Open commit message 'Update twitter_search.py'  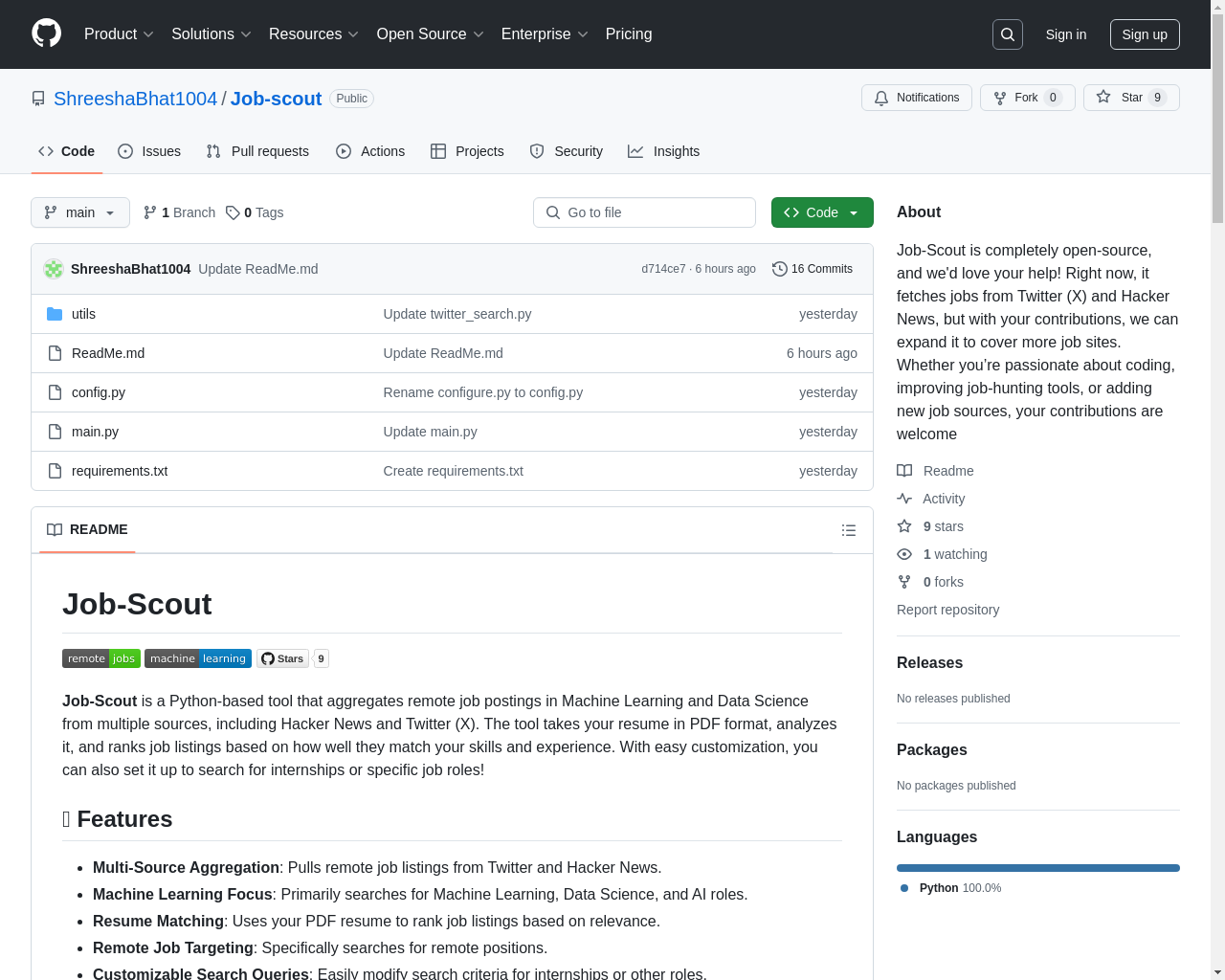(457, 314)
